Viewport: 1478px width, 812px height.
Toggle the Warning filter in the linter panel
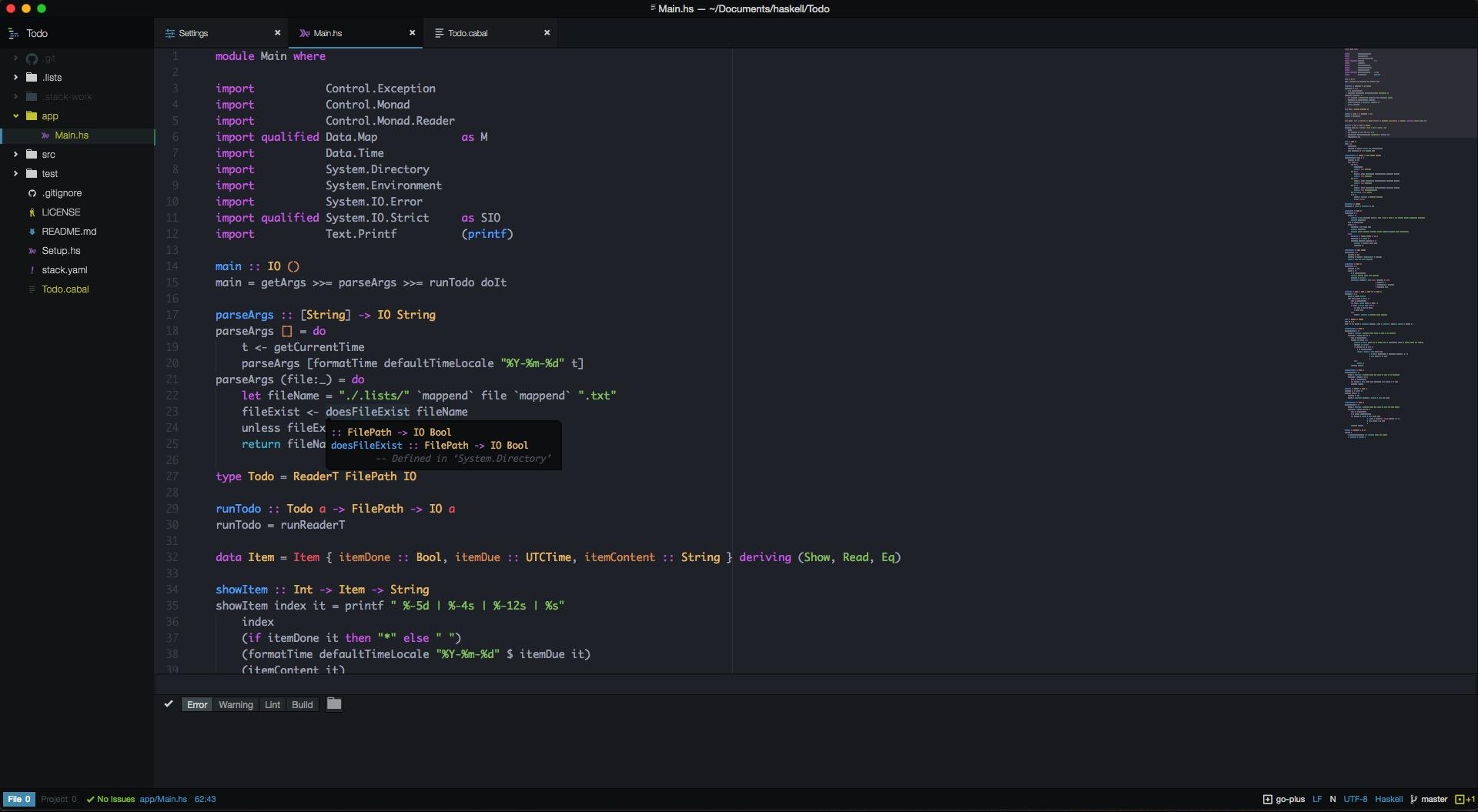coord(236,704)
